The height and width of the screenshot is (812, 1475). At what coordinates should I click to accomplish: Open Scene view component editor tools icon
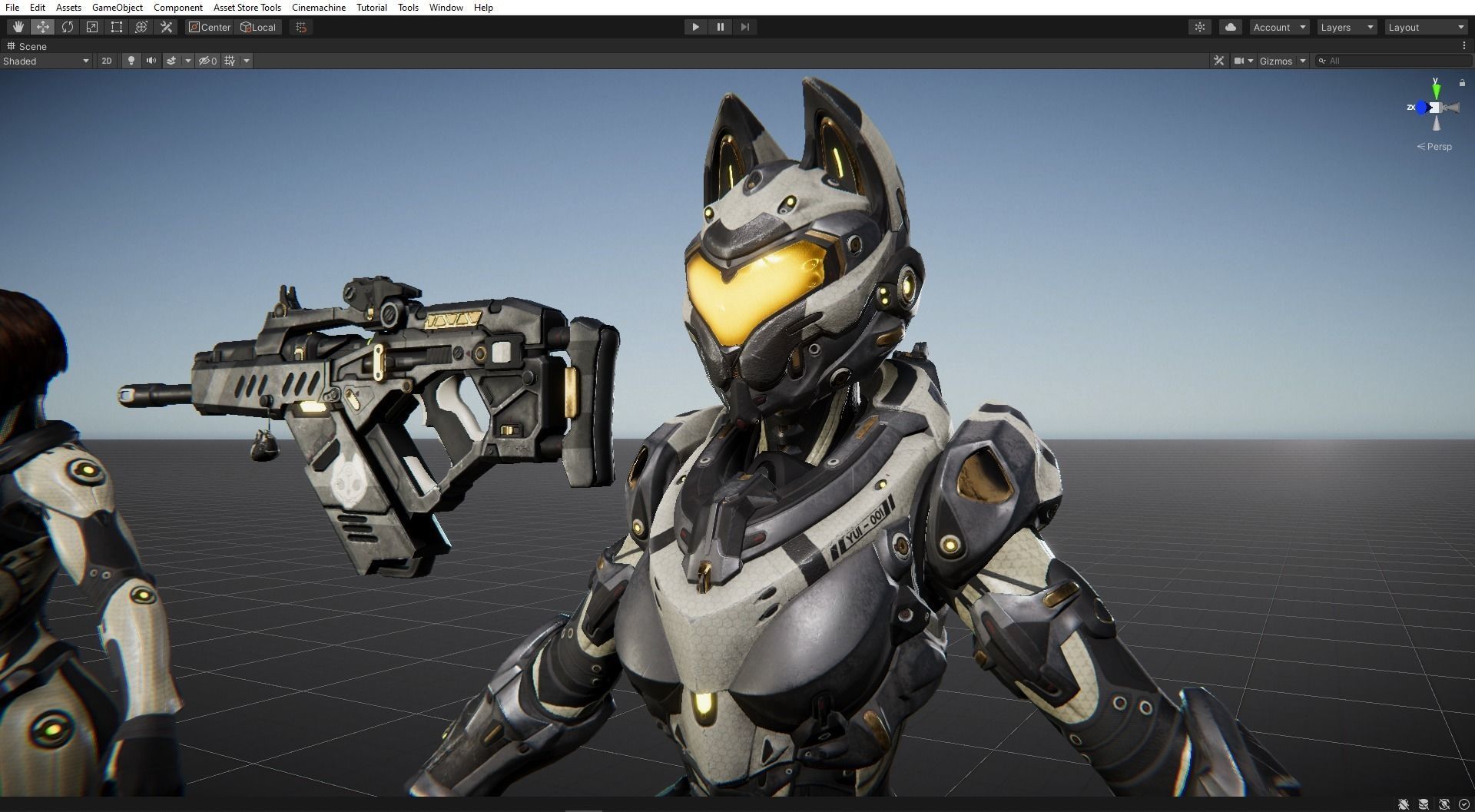tap(1218, 61)
